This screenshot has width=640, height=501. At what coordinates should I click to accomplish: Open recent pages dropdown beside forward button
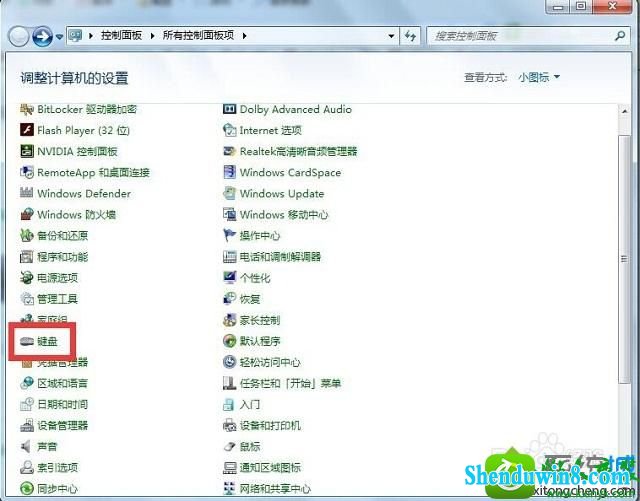point(59,37)
